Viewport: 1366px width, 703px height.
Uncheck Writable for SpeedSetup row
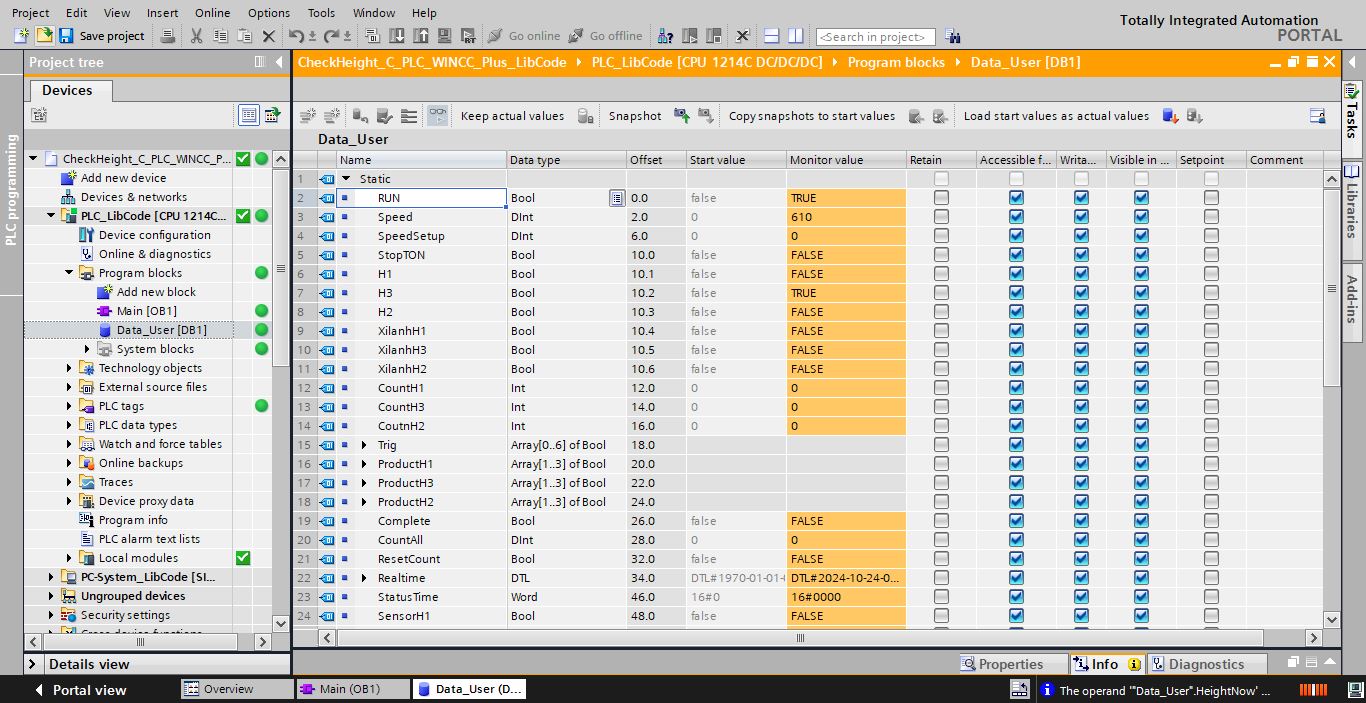coord(1081,236)
